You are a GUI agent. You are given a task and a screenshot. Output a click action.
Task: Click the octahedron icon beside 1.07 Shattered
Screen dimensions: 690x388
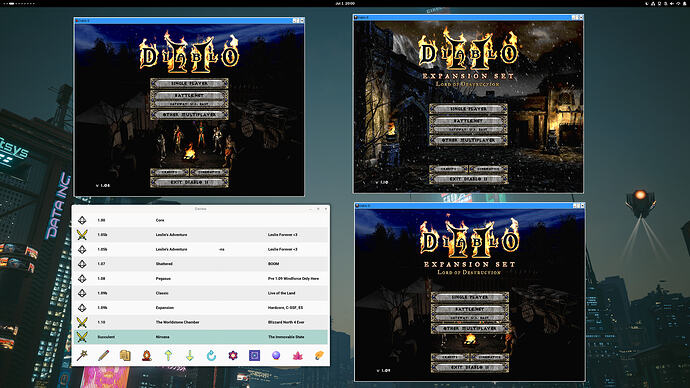point(82,264)
